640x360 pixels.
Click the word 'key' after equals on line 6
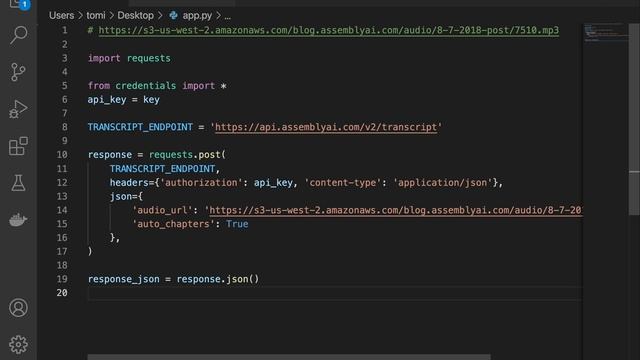(151, 100)
